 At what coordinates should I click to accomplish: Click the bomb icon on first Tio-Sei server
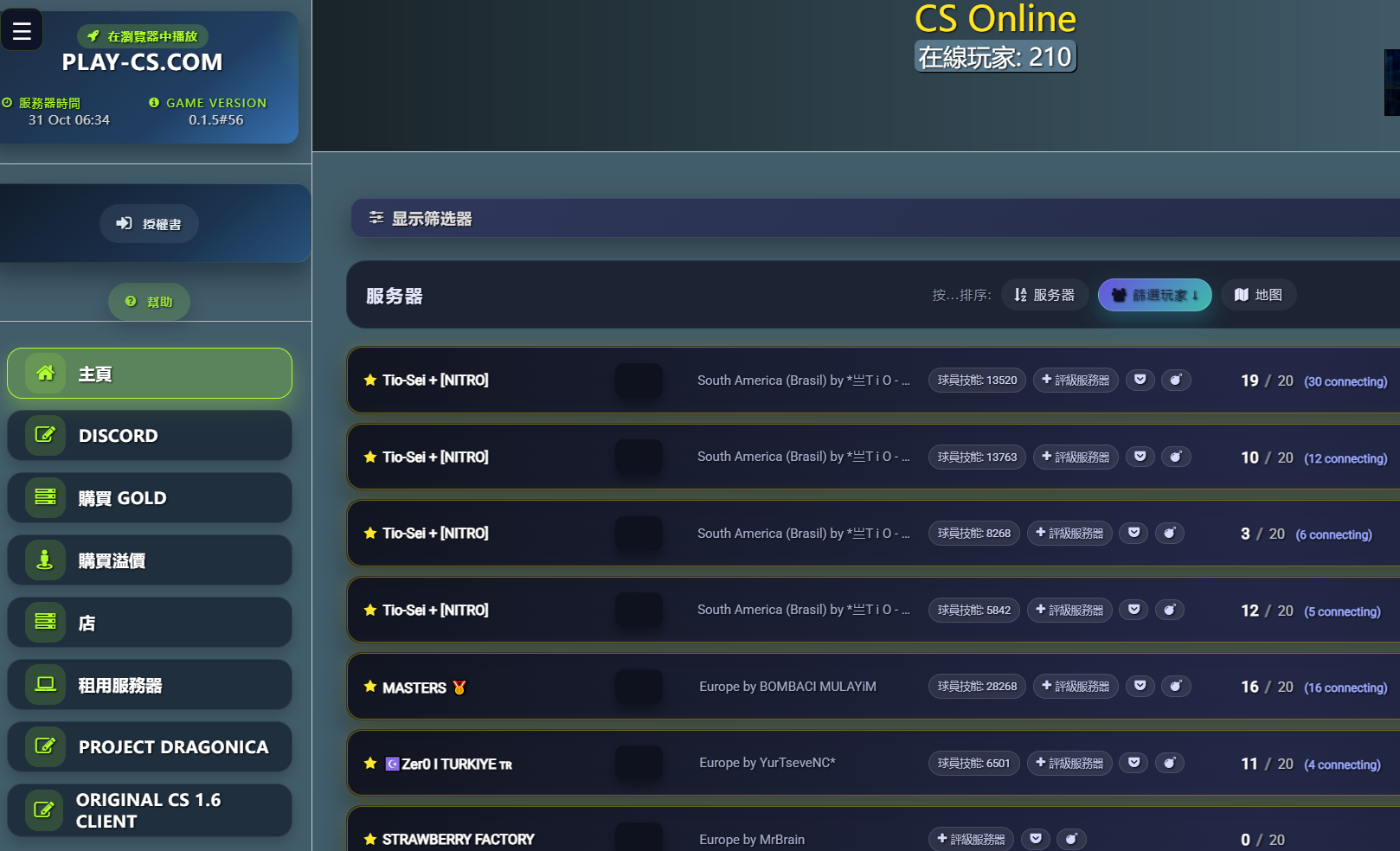pos(1175,380)
